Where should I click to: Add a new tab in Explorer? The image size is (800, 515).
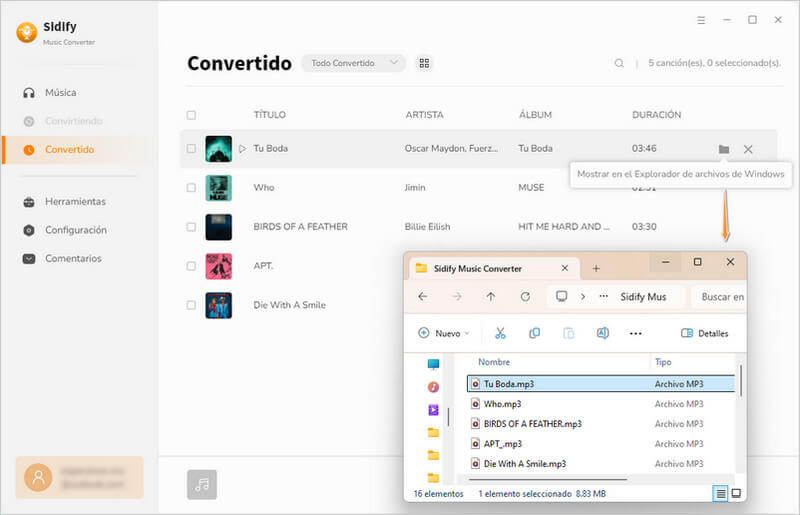596,268
